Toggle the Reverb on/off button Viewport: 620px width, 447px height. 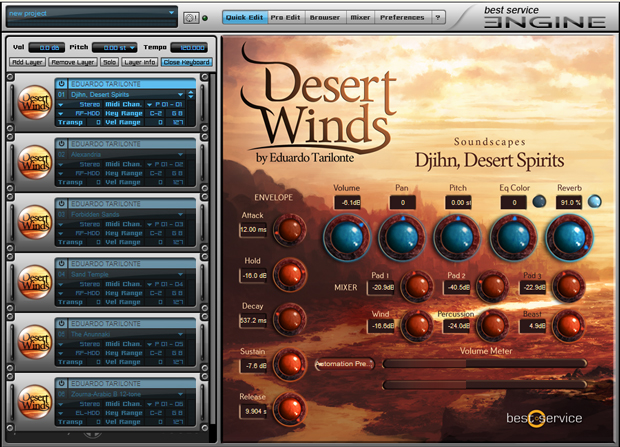tap(594, 202)
